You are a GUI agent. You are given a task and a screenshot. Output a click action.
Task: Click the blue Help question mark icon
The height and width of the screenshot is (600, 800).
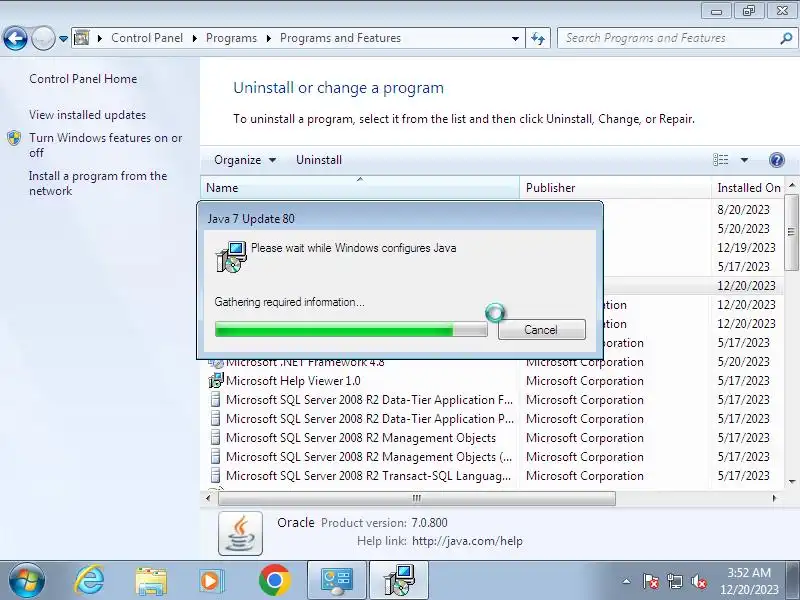[777, 160]
